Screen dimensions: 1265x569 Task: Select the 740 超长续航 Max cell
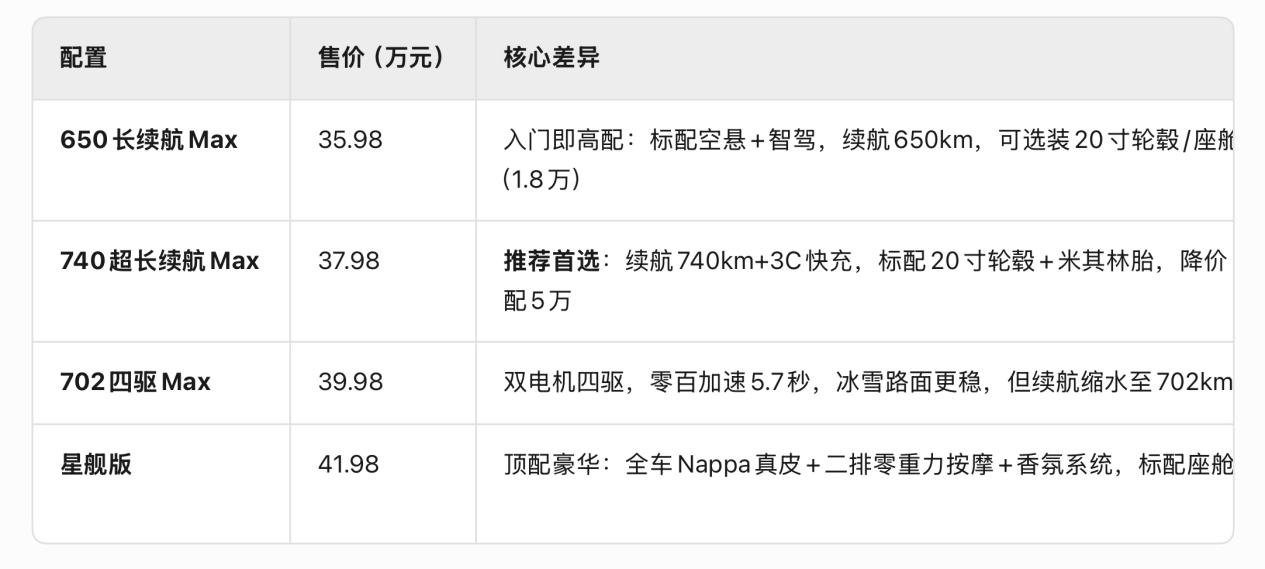coord(161,281)
